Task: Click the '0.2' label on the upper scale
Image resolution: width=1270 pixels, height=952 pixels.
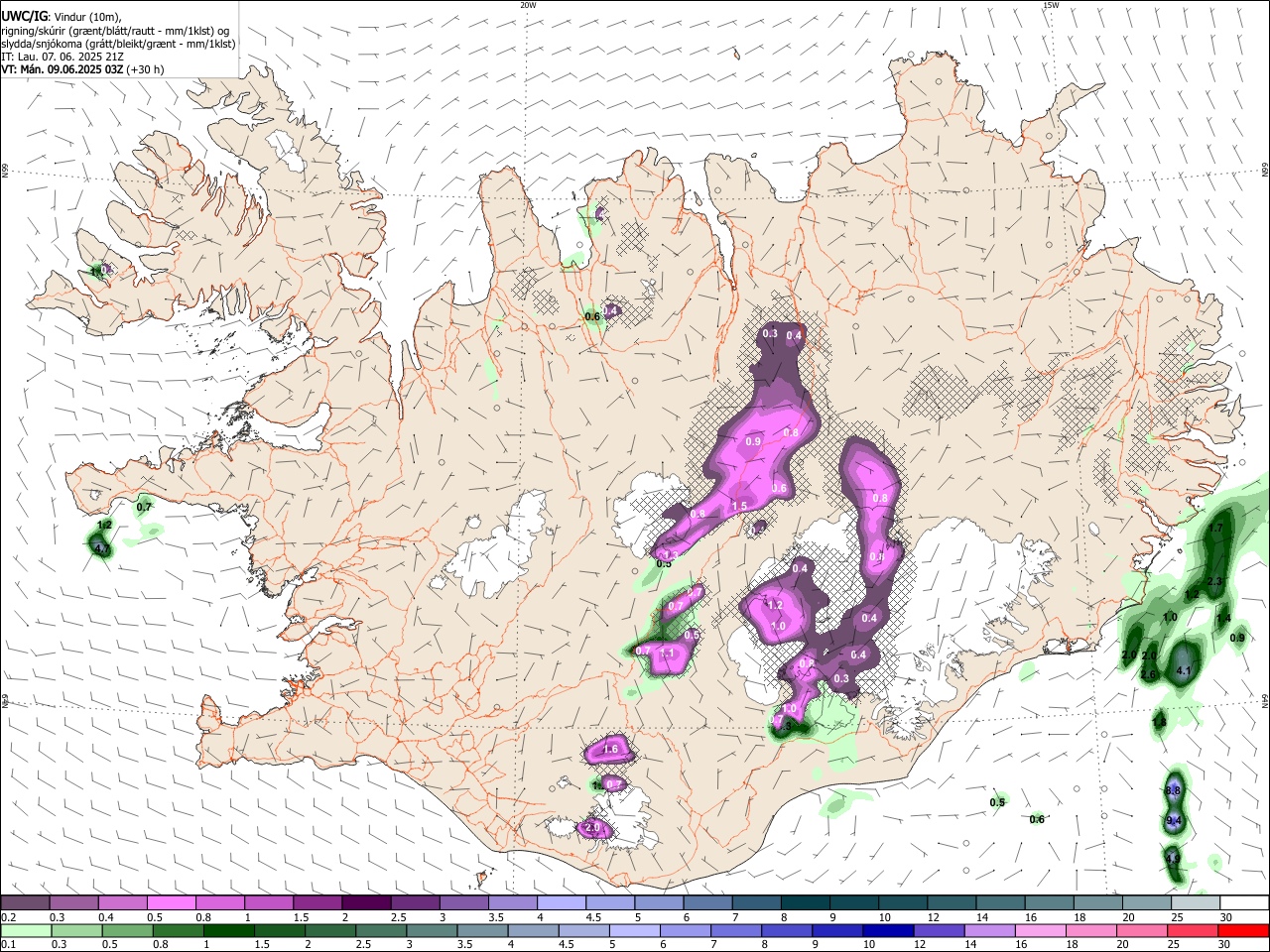Action: (x=8, y=917)
